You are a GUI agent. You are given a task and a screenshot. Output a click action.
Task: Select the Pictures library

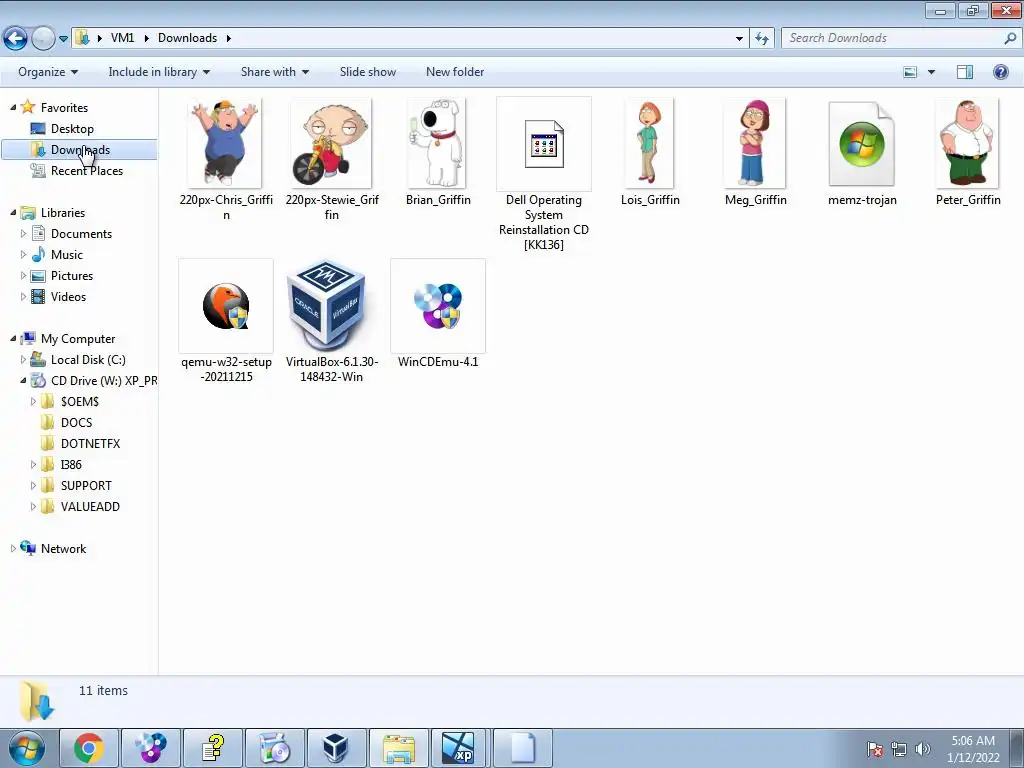point(72,276)
